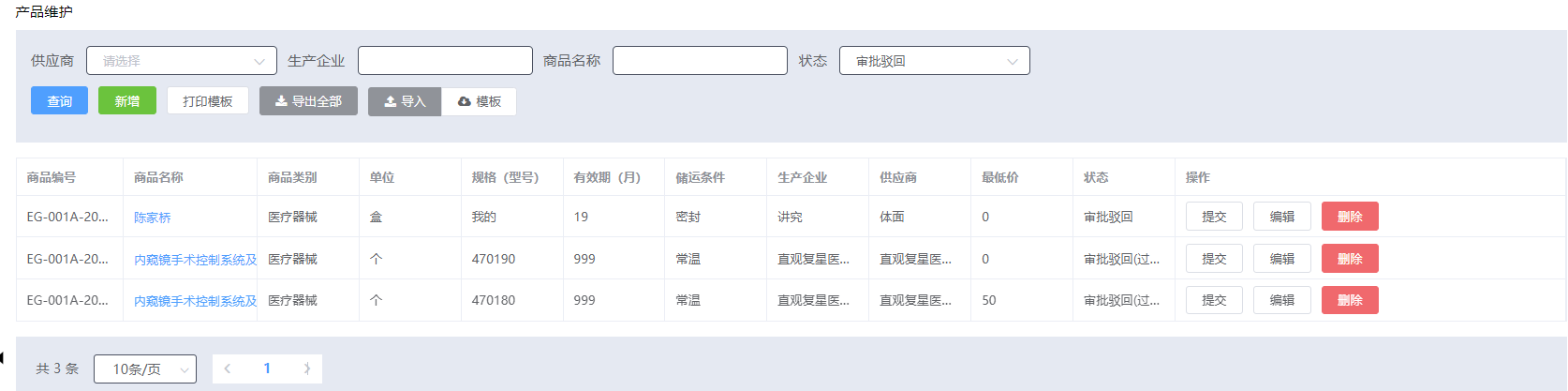Open the 状态 dropdown showing 审批驳回
The image size is (1568, 391).
click(934, 61)
